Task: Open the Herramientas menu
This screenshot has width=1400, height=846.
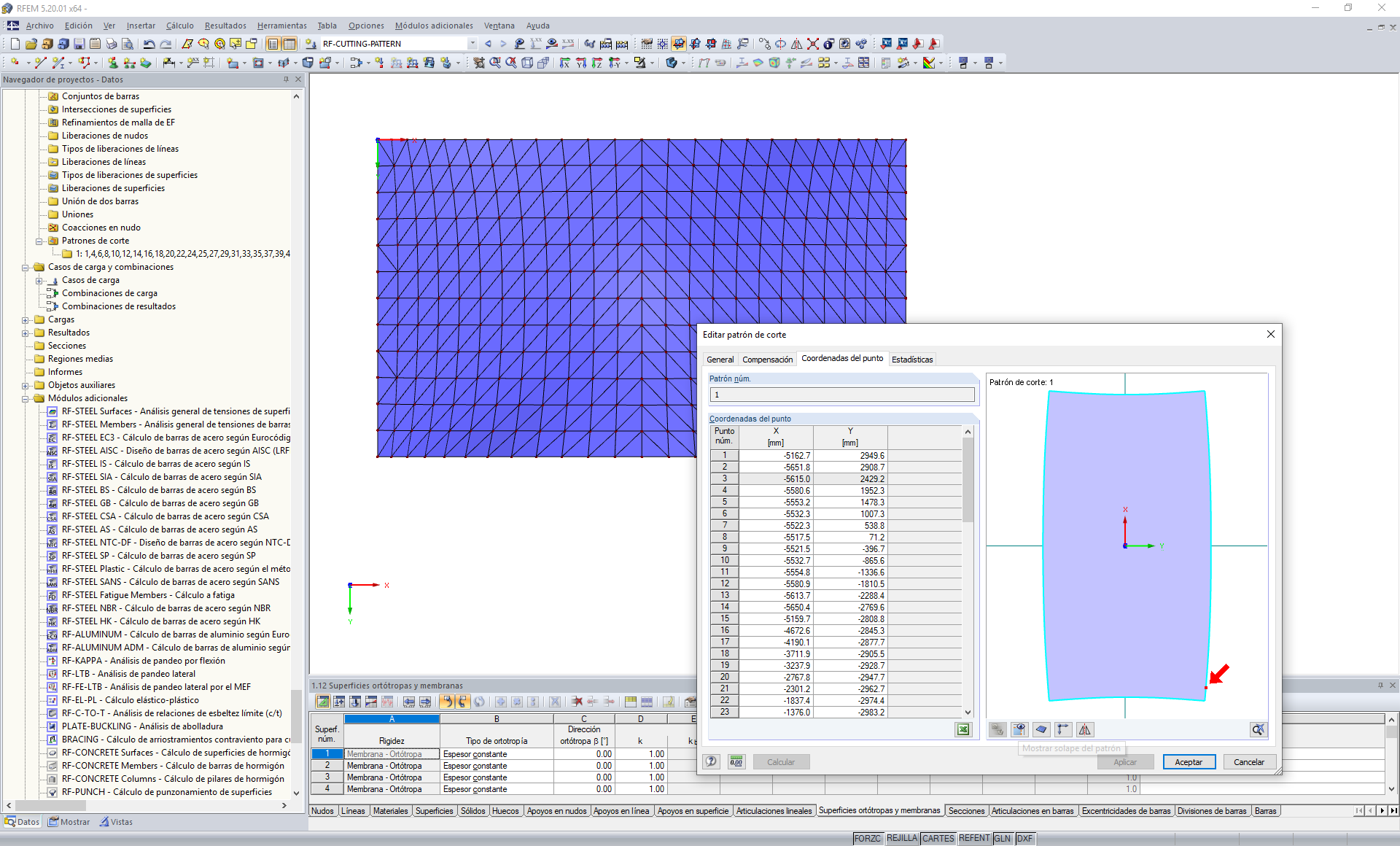Action: click(281, 26)
